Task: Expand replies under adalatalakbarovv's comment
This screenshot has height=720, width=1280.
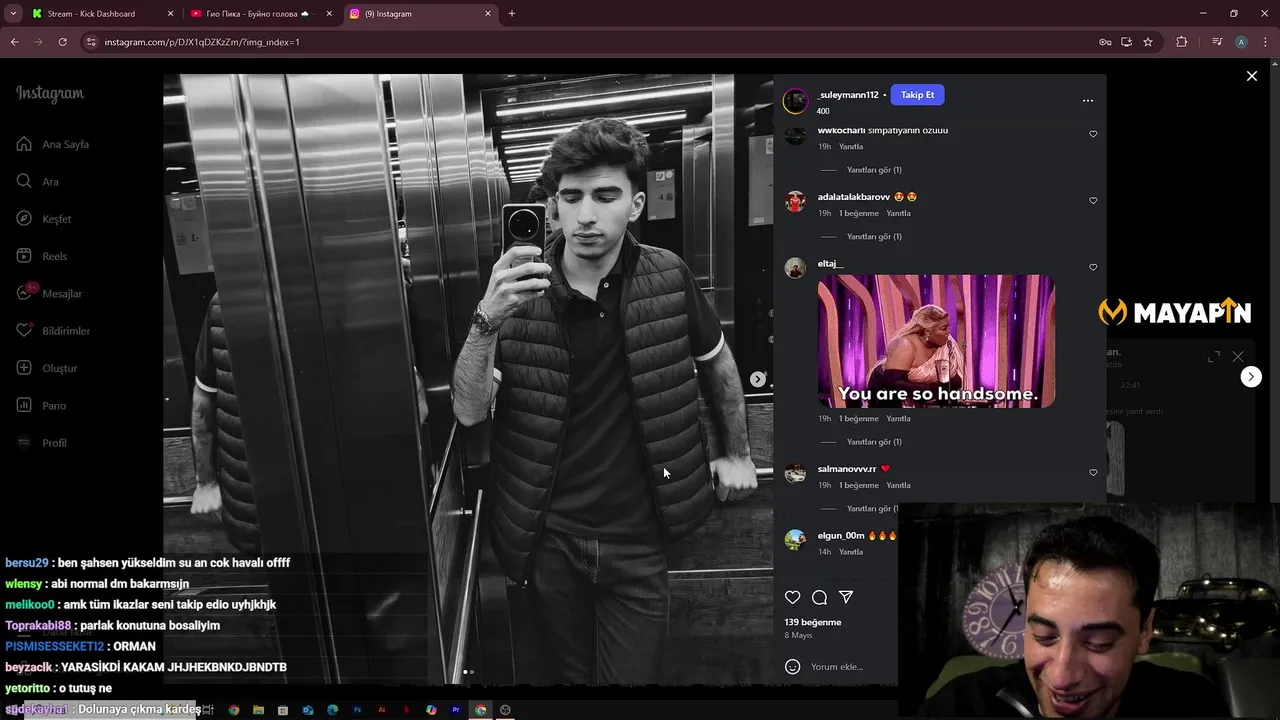Action: (x=874, y=237)
